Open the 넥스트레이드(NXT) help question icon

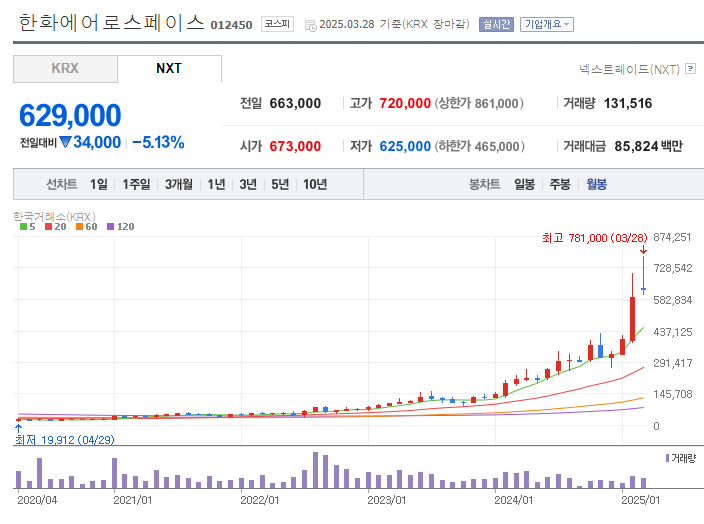tap(691, 69)
